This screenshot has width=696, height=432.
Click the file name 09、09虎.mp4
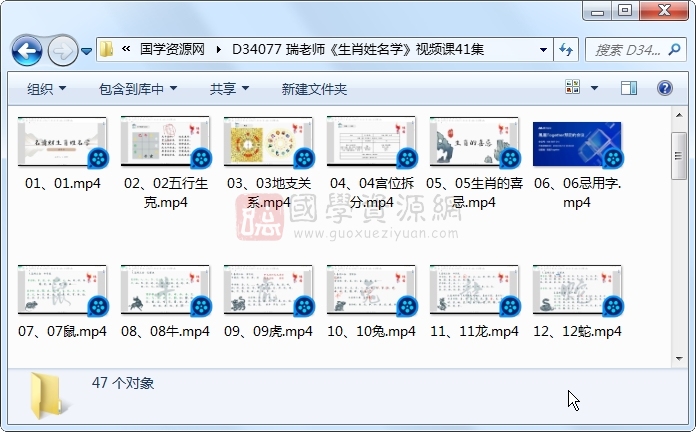pyautogui.click(x=269, y=331)
